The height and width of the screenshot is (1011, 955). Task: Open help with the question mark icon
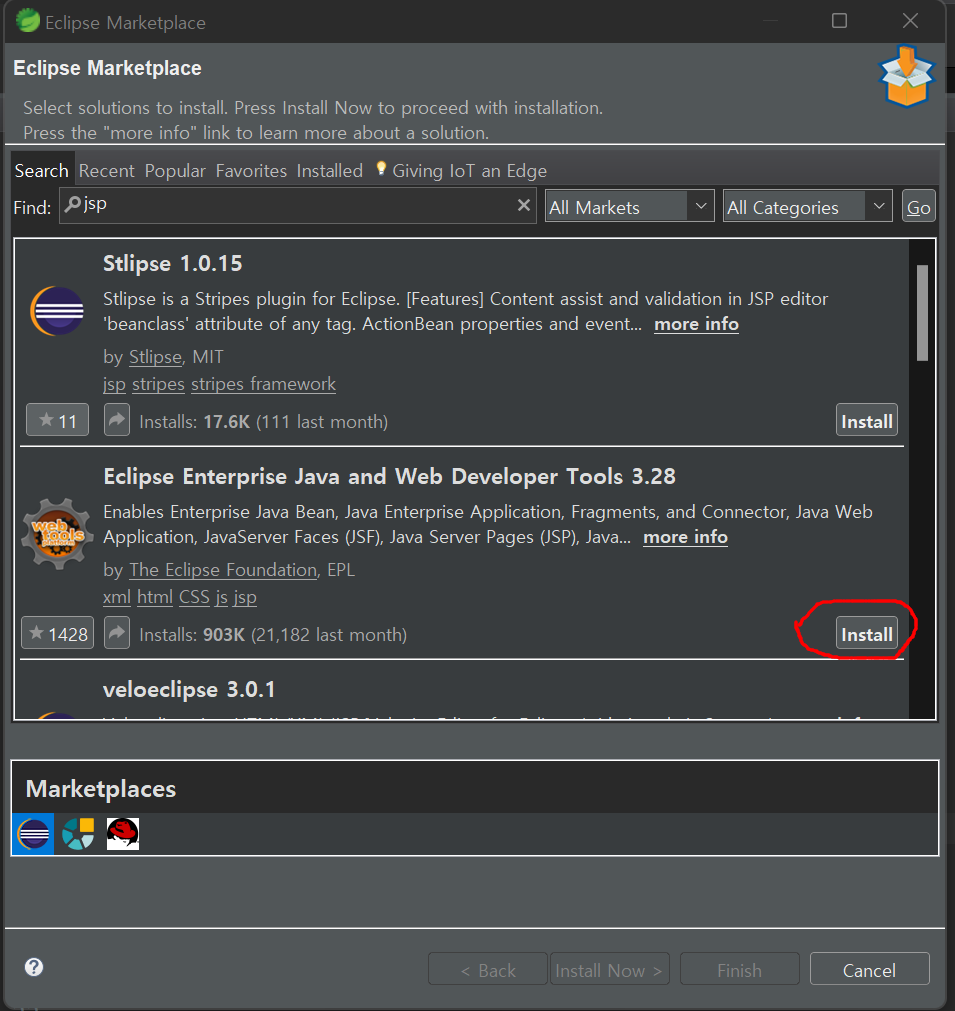[34, 967]
